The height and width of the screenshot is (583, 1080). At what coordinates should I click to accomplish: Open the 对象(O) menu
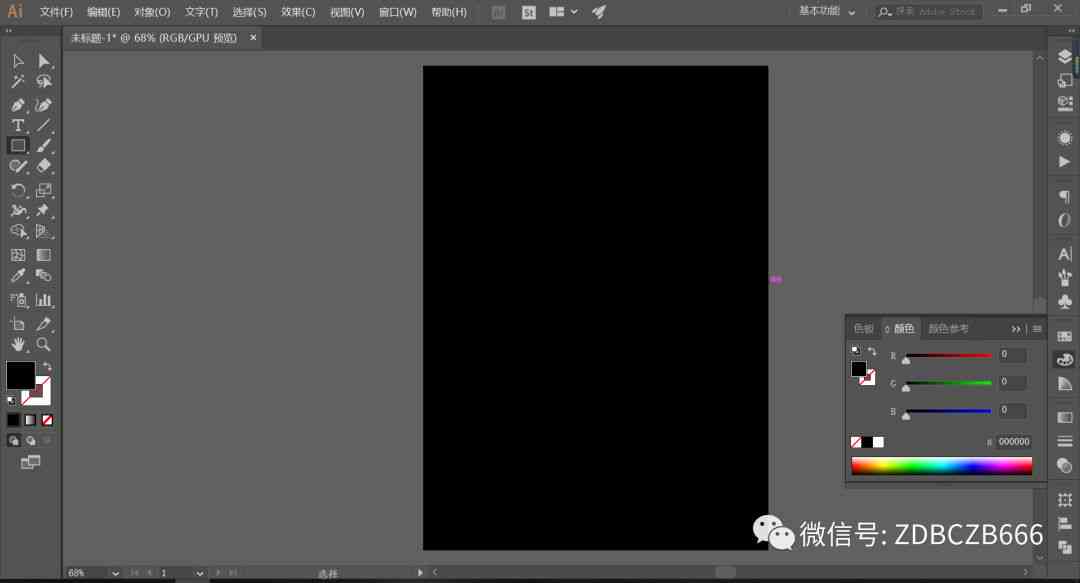152,12
